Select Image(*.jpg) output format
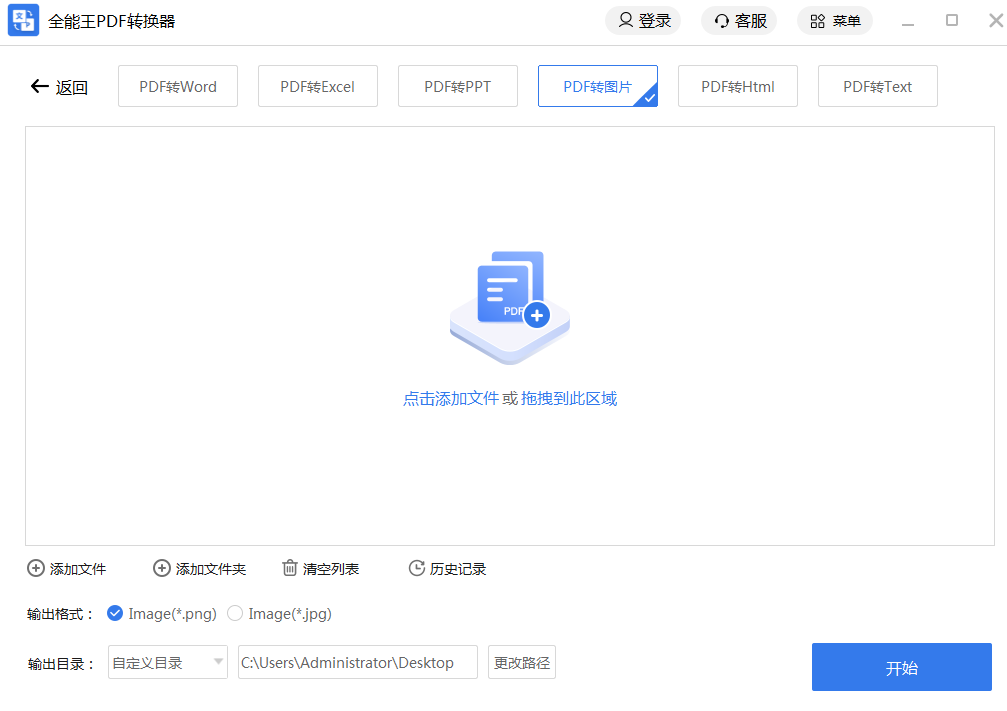 (235, 614)
